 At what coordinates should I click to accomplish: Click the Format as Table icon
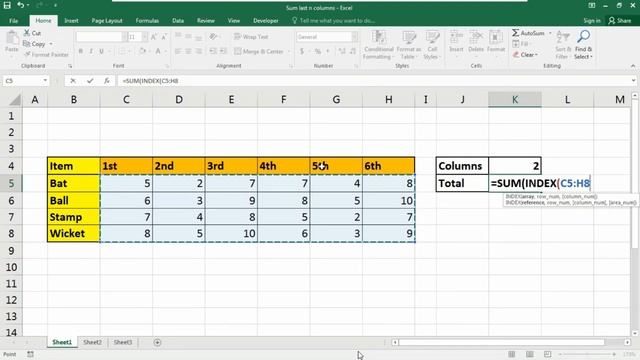(x=409, y=38)
